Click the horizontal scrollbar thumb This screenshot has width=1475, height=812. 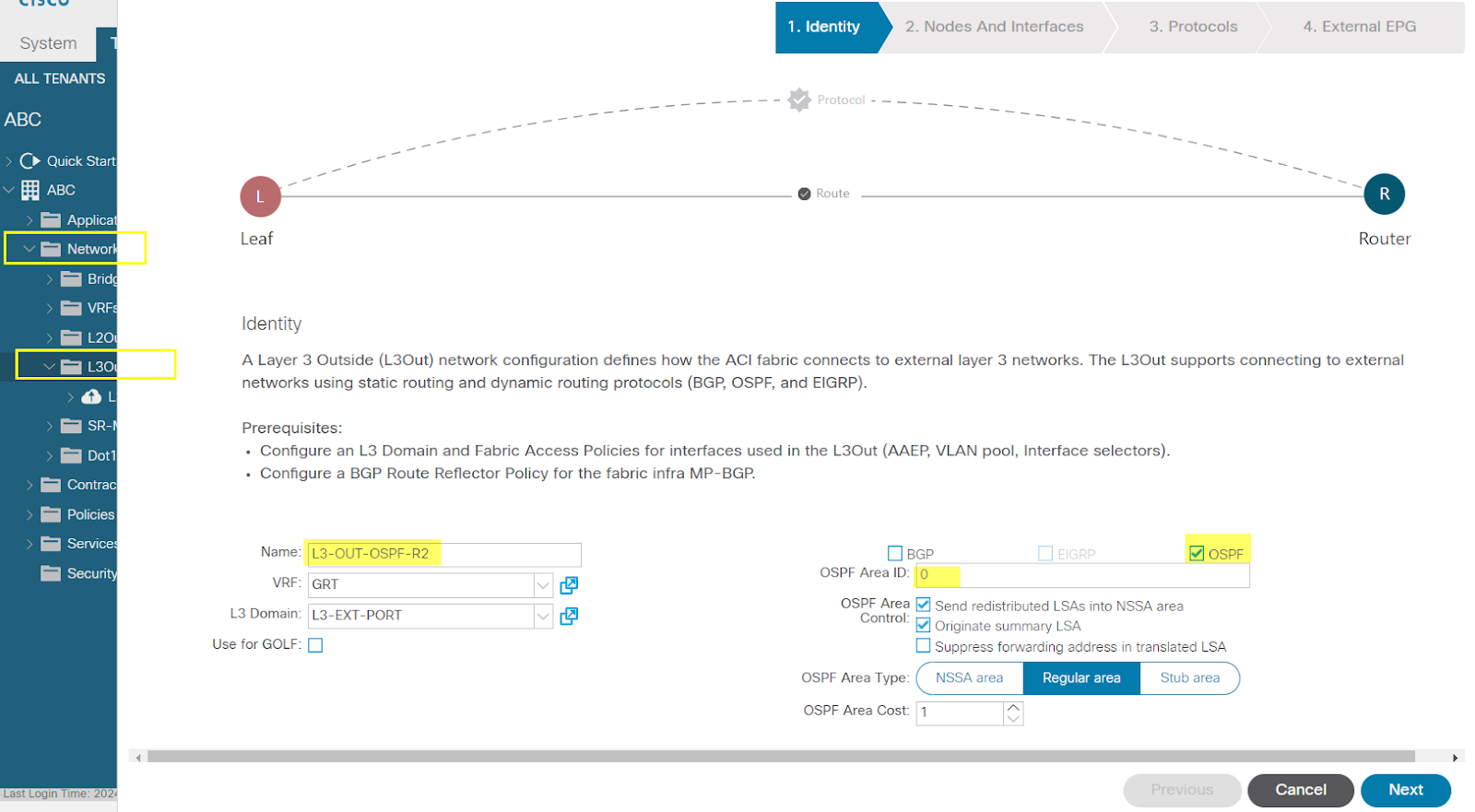[x=781, y=757]
